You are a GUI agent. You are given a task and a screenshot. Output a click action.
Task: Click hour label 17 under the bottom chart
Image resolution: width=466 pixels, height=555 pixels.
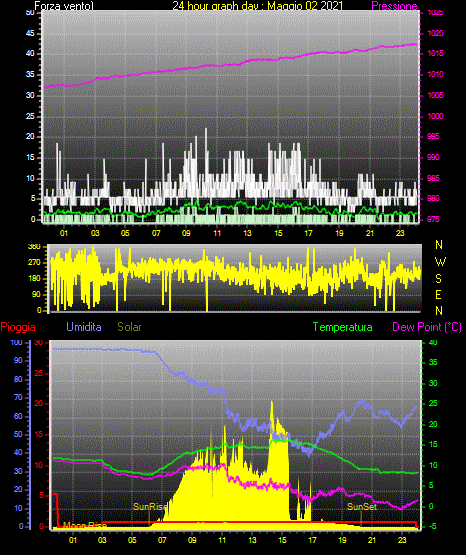click(312, 540)
